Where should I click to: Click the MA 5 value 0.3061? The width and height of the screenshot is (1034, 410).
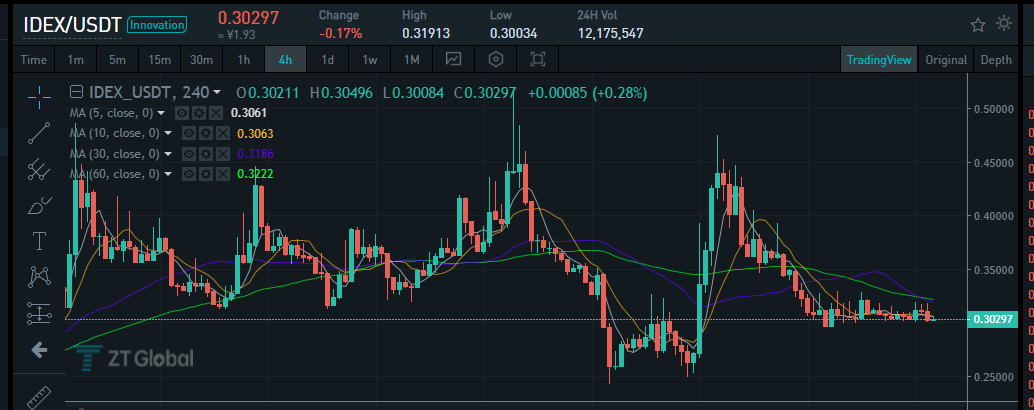[x=248, y=113]
